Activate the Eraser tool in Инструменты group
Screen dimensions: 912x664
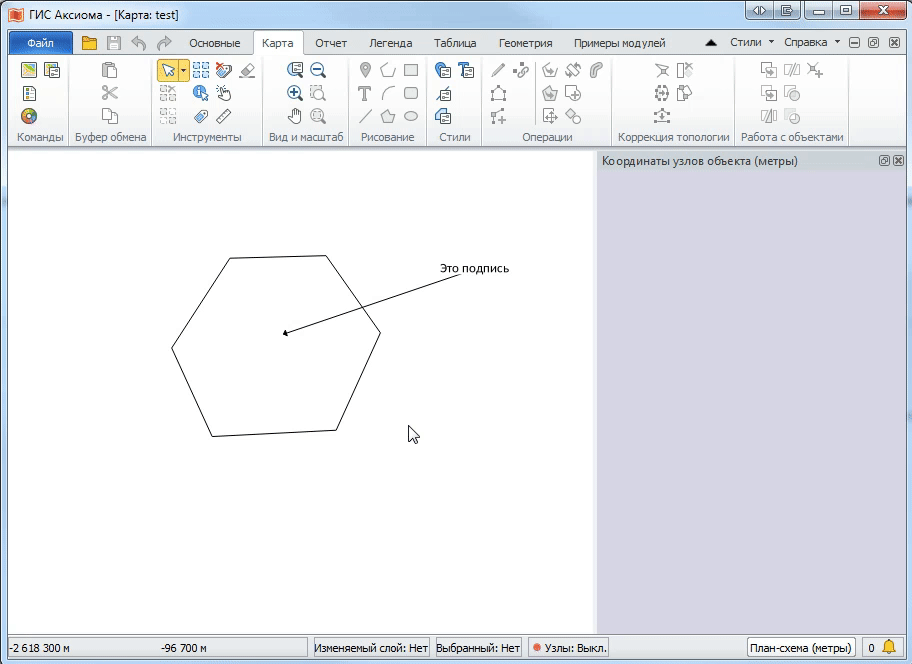[x=248, y=70]
